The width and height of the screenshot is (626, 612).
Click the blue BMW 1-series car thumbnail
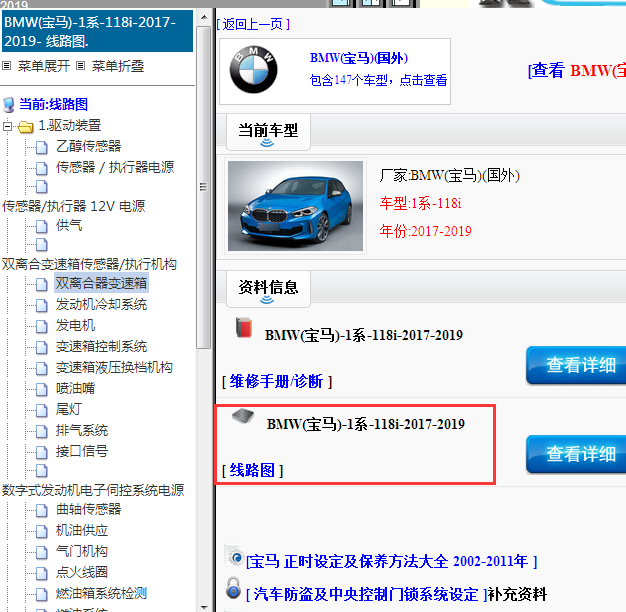295,206
